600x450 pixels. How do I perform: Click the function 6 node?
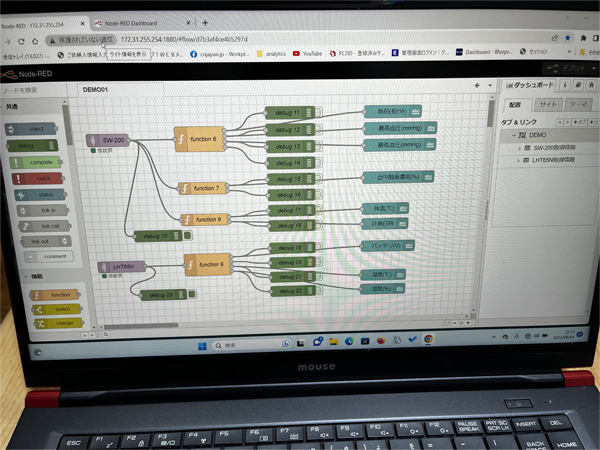pos(199,139)
